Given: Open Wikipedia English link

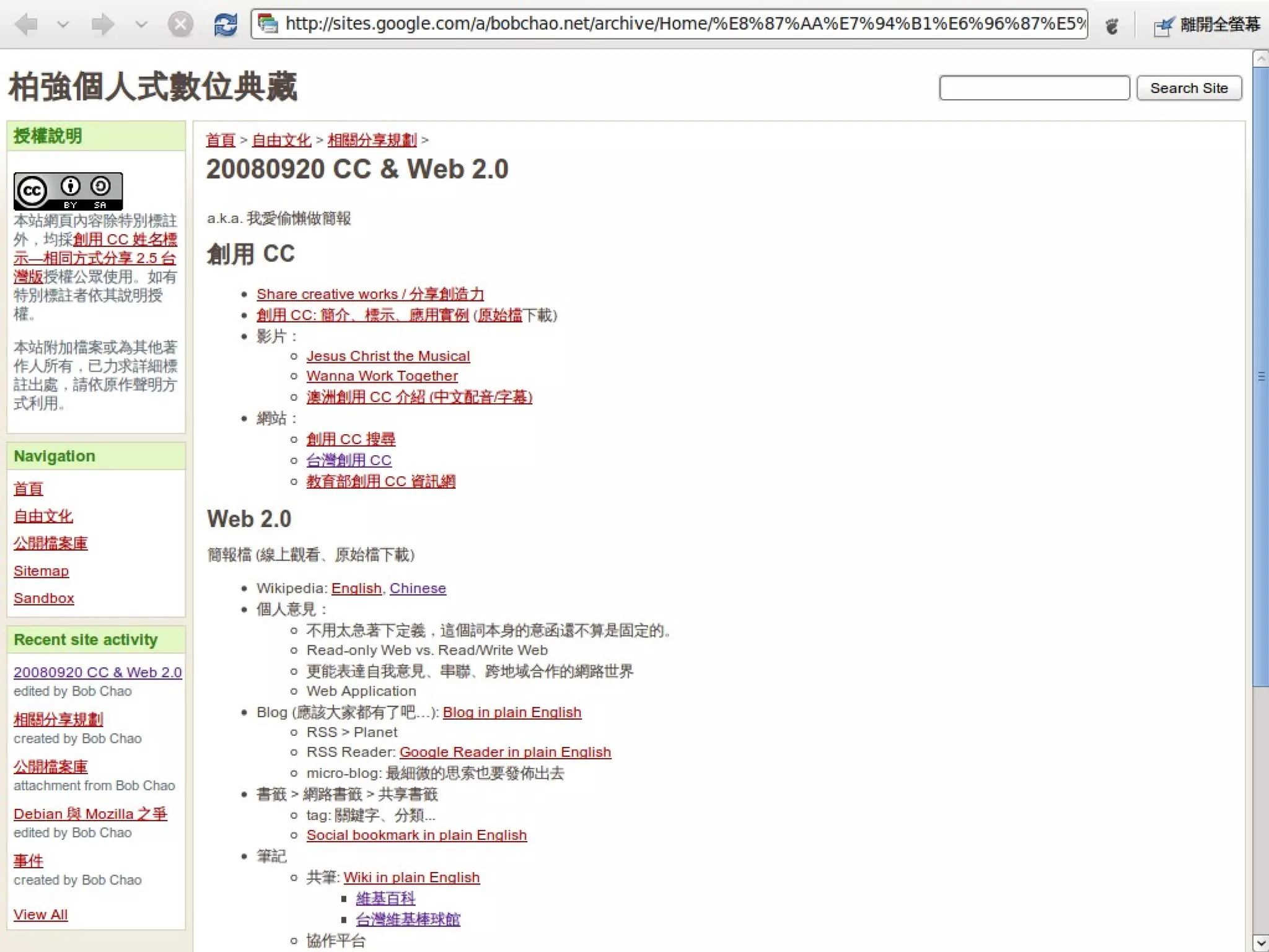Looking at the screenshot, I should tap(356, 588).
